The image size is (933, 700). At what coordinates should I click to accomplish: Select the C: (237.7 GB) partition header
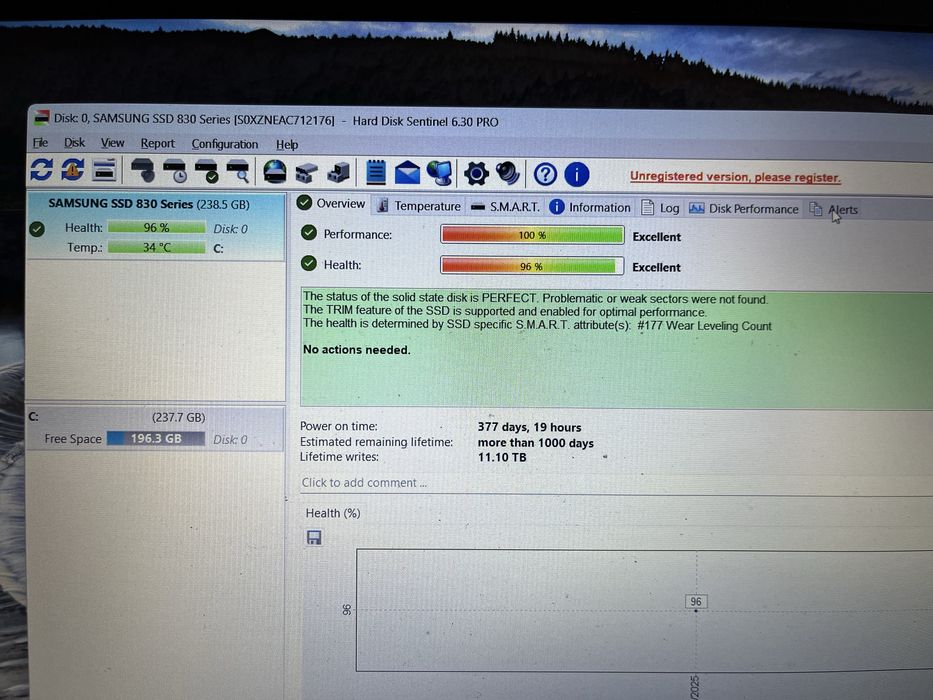pyautogui.click(x=156, y=417)
